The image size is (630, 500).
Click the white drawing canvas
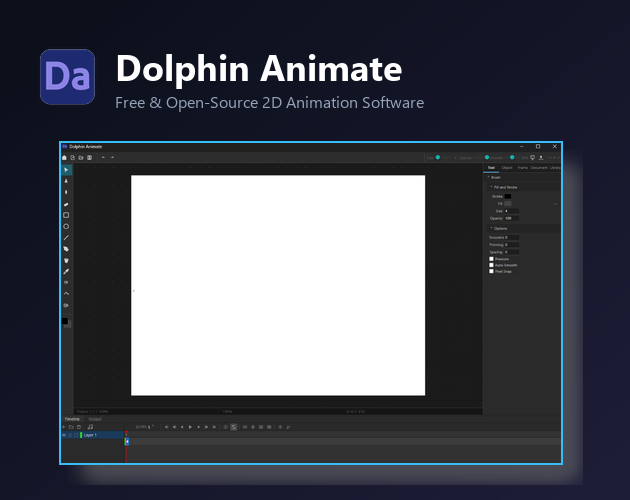[278, 285]
